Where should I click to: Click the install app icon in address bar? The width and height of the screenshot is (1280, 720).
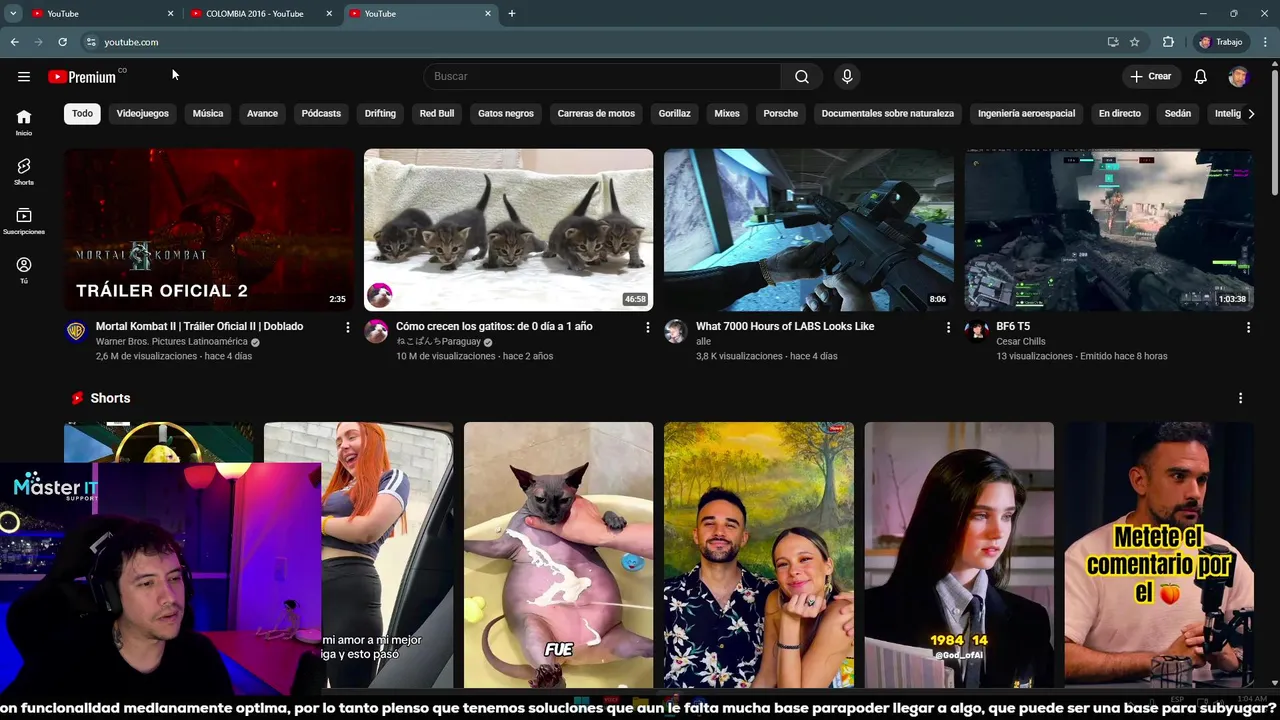click(x=1113, y=42)
